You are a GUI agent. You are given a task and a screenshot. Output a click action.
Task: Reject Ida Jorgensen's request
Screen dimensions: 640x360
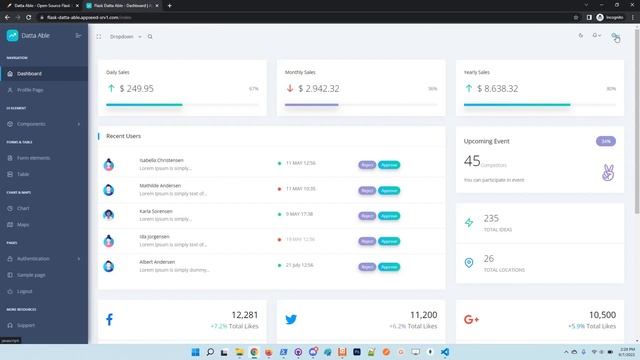pos(367,241)
